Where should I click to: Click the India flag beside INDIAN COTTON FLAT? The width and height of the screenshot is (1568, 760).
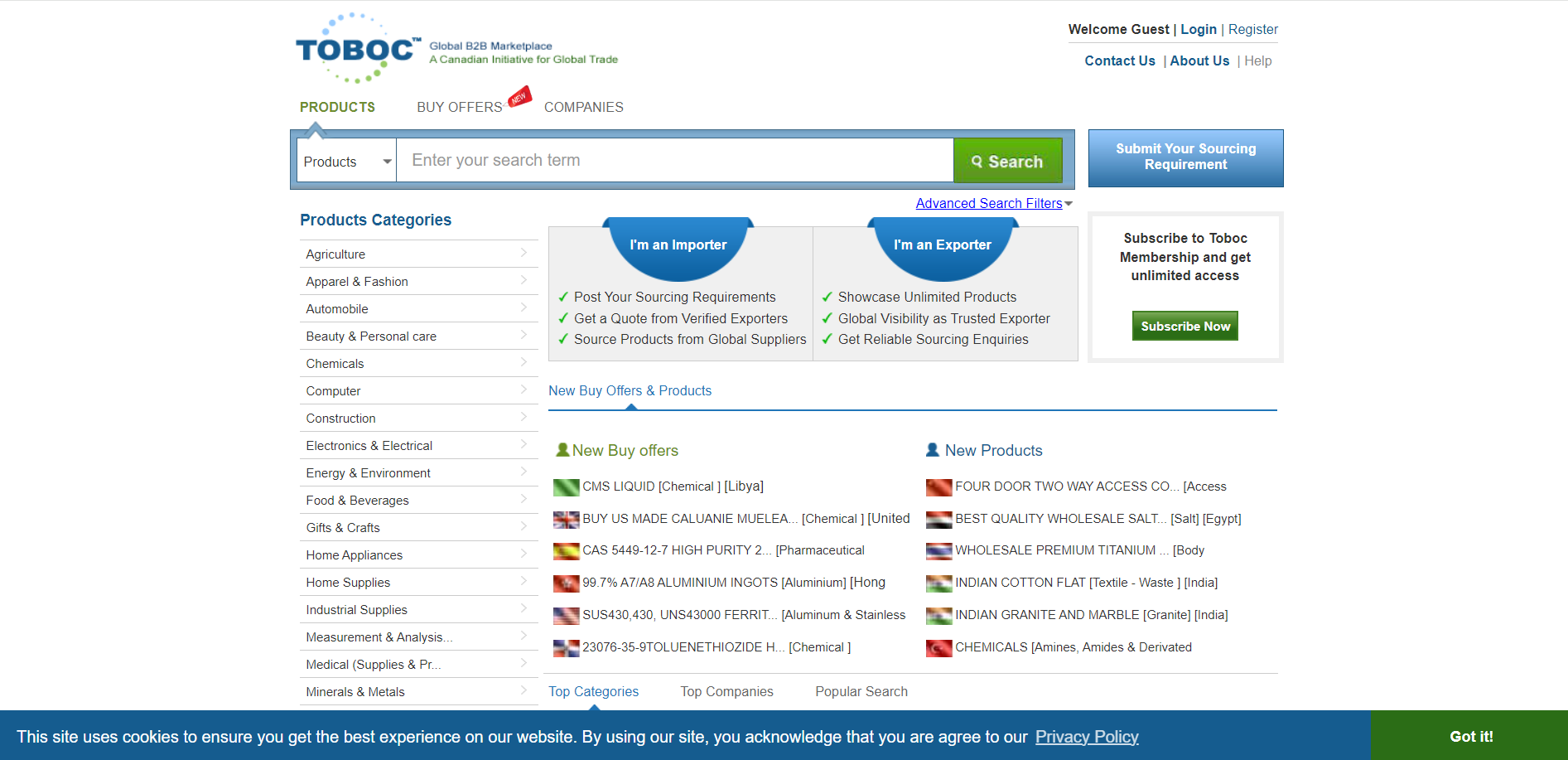pos(938,583)
